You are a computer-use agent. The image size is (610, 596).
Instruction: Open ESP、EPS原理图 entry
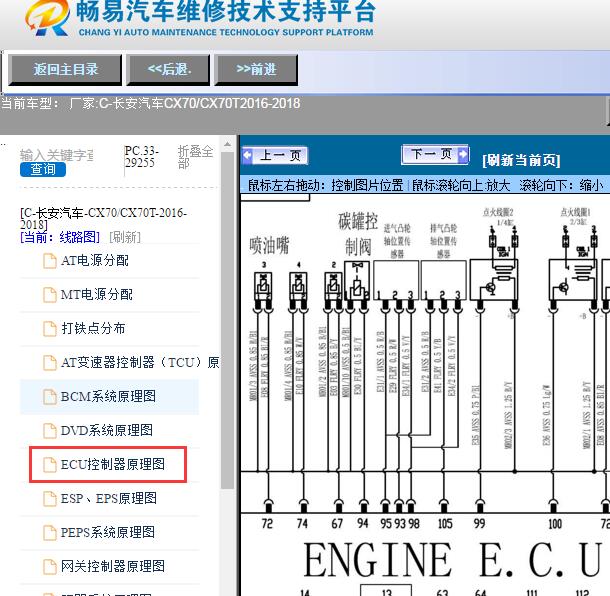pyautogui.click(x=109, y=498)
